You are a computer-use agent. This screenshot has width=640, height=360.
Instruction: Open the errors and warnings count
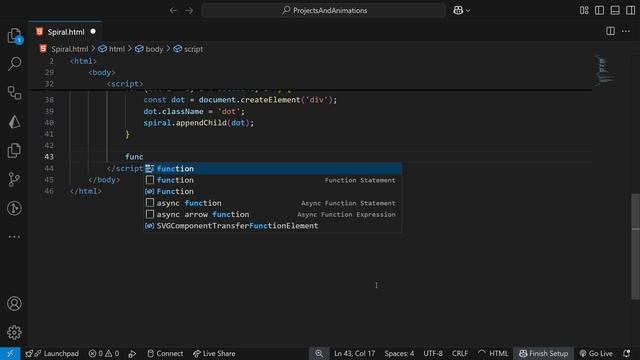coord(104,353)
